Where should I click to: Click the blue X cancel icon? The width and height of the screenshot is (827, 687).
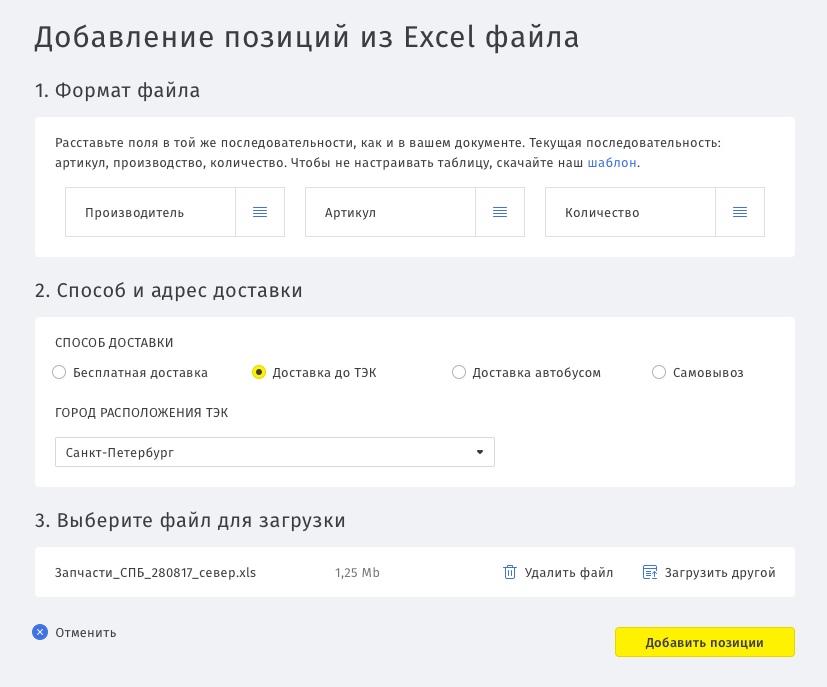click(x=40, y=632)
